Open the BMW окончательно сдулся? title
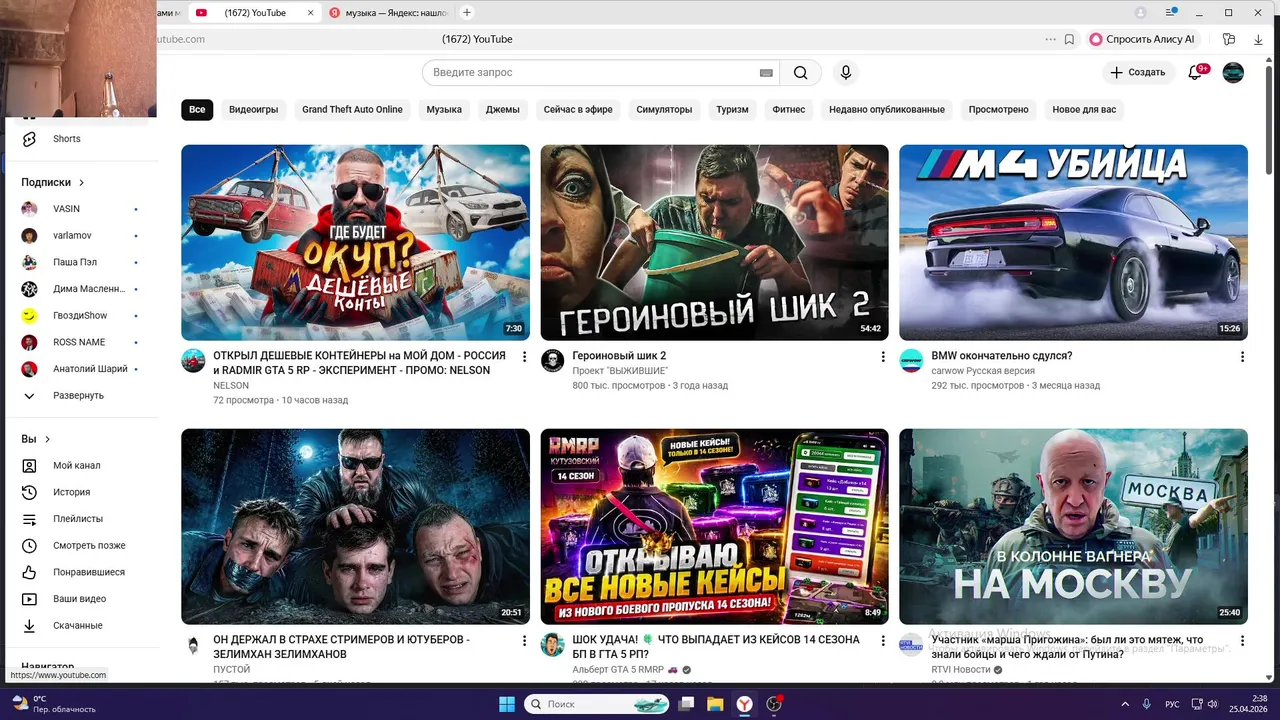Viewport: 1280px width, 720px height. click(x=1002, y=356)
